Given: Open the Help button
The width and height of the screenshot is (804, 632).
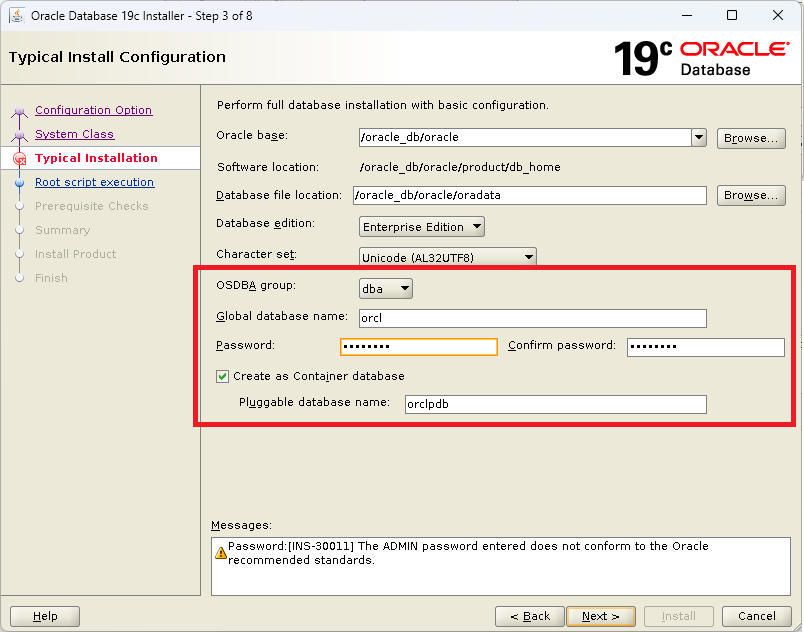Looking at the screenshot, I should pyautogui.click(x=45, y=616).
